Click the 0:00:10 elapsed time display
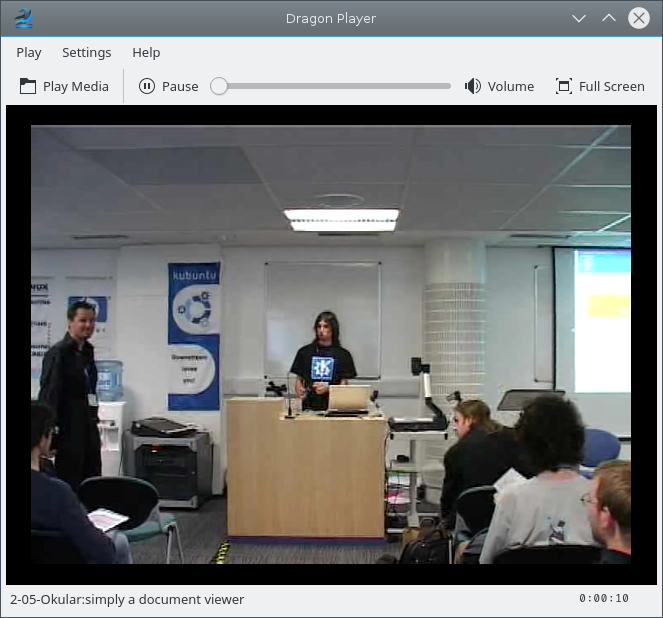The width and height of the screenshot is (663, 618). (x=603, y=599)
